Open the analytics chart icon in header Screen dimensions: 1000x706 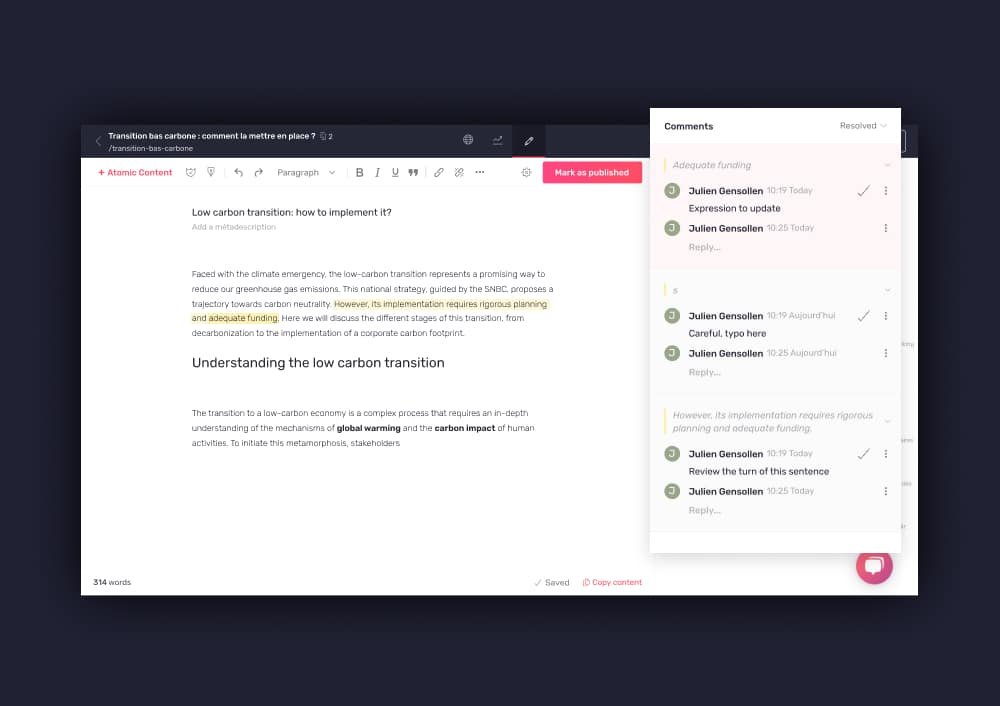click(x=497, y=140)
